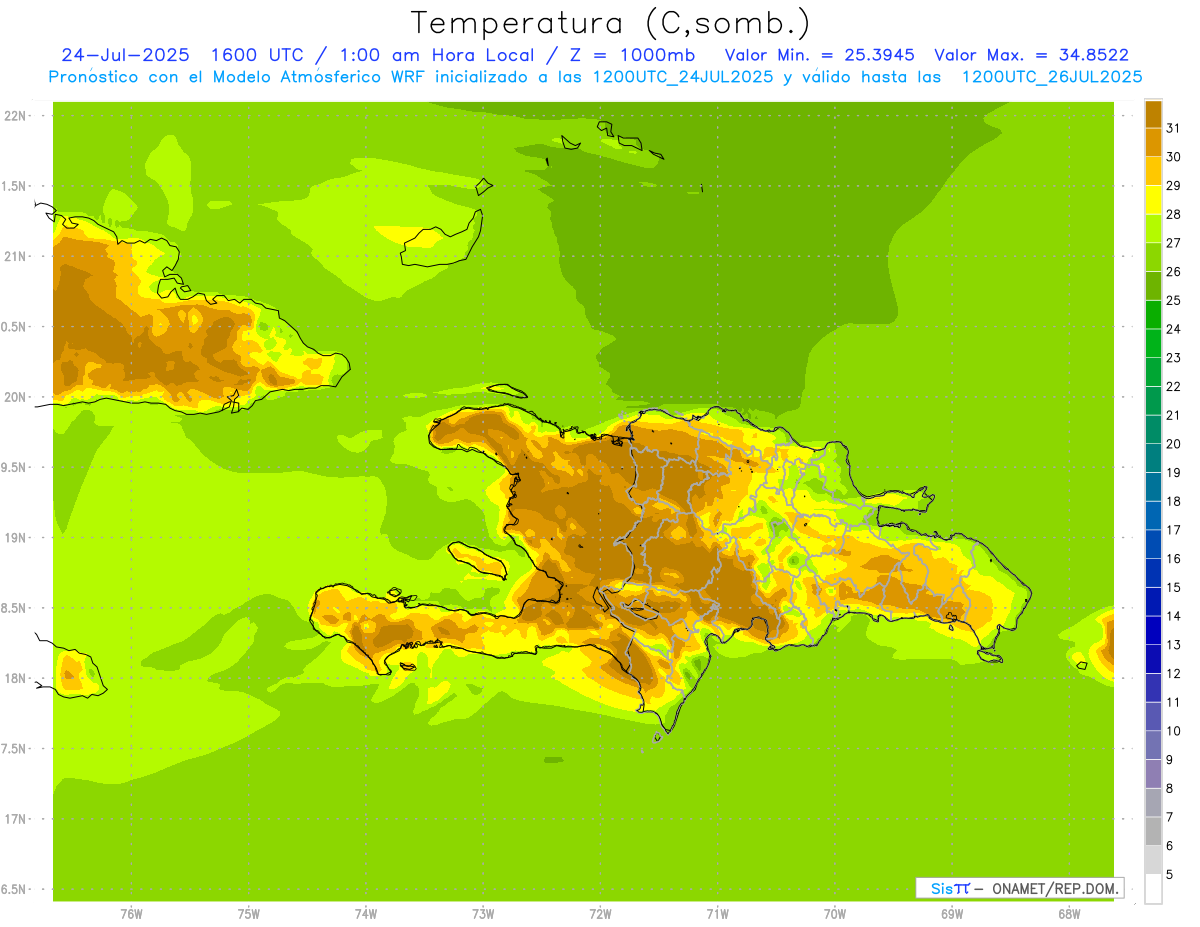Click the gray colorbar swatch between 6 and 7
Image resolution: width=1200 pixels, height=927 pixels.
point(1153,831)
